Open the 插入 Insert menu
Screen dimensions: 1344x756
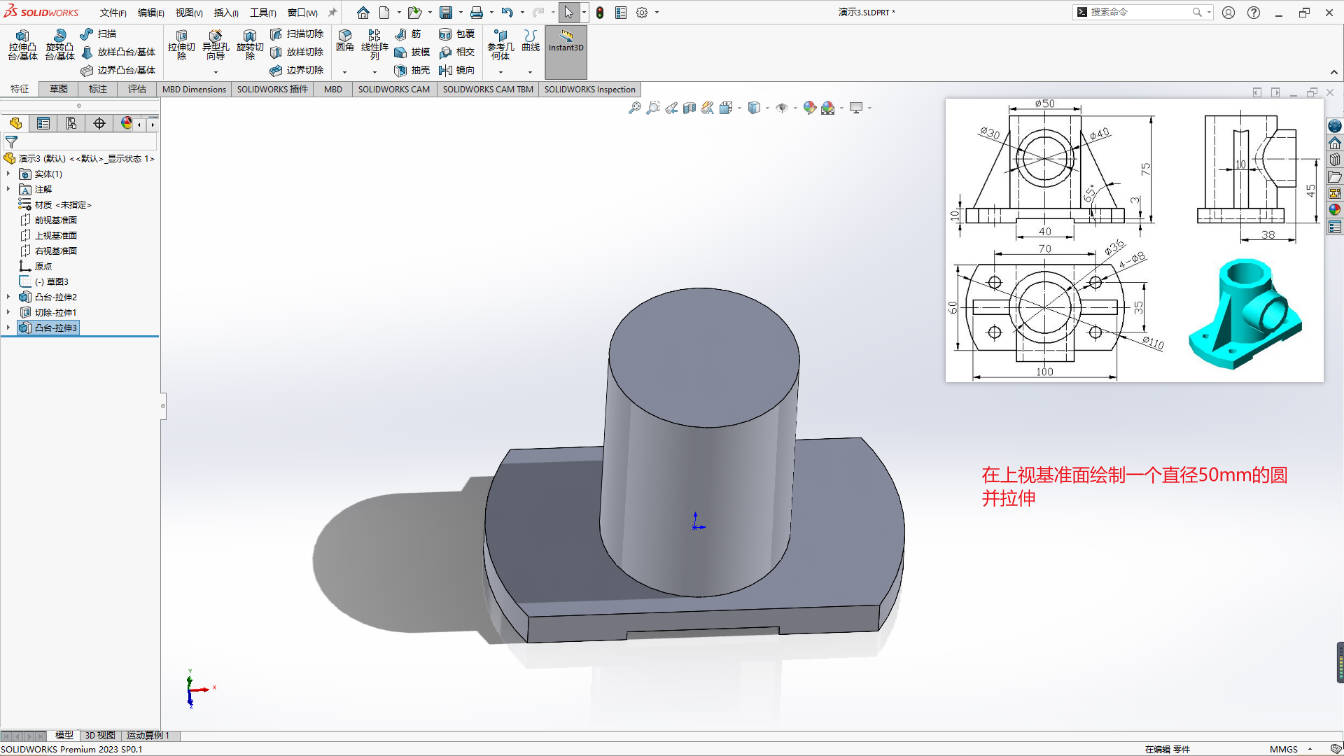[x=226, y=13]
